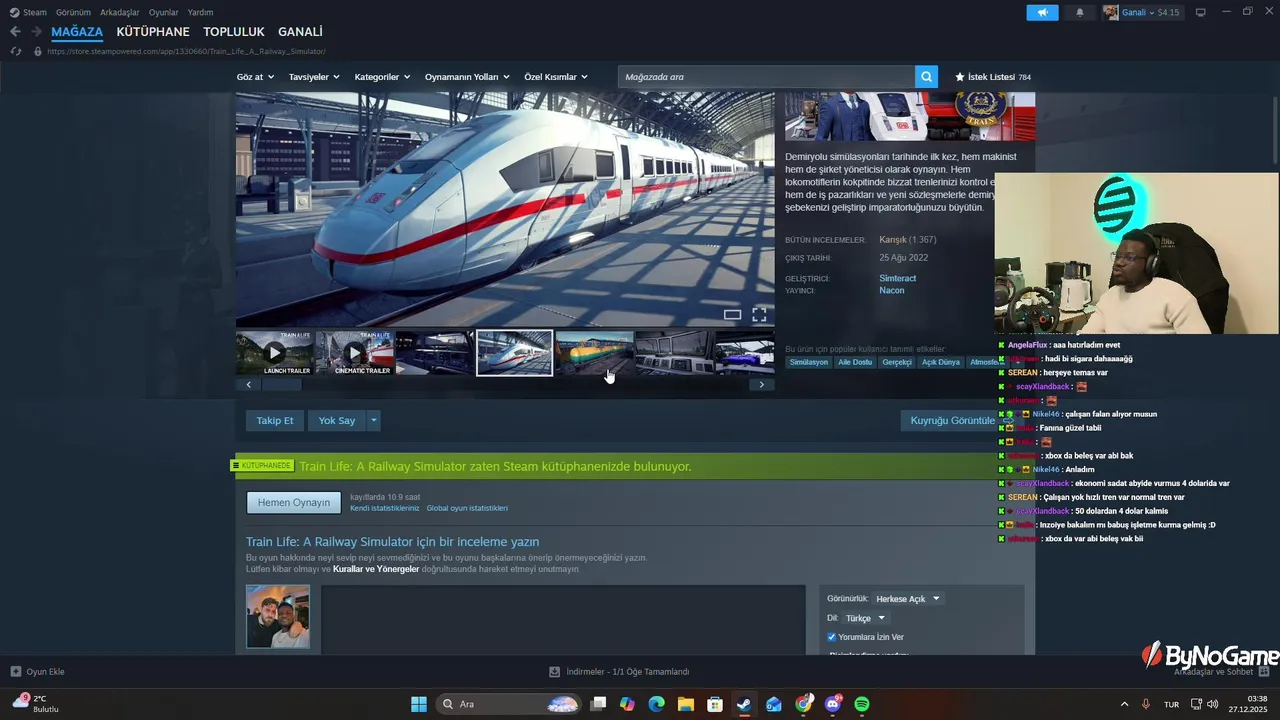
Task: Play the Cinematic Trailer thumbnail
Action: (x=354, y=353)
